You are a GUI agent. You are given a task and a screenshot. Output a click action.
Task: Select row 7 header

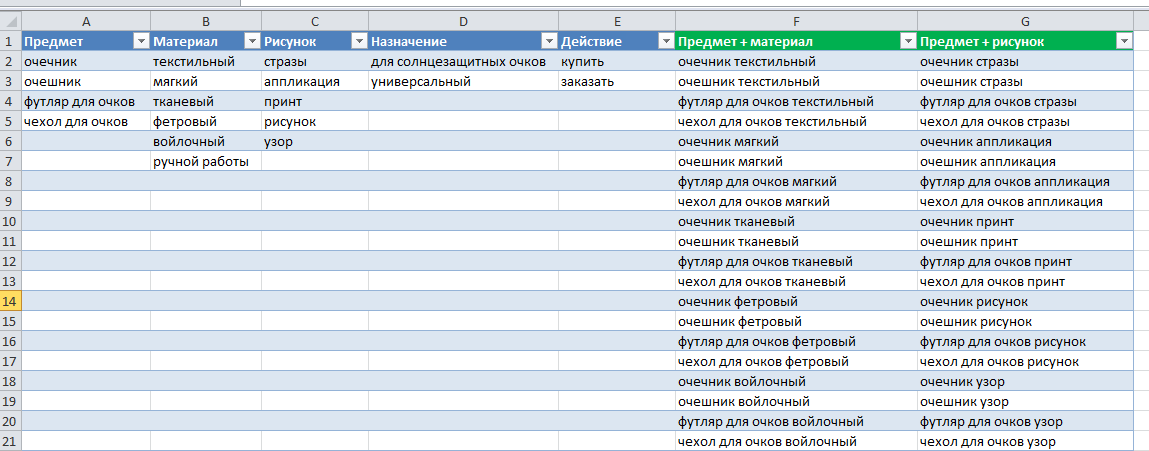point(11,161)
